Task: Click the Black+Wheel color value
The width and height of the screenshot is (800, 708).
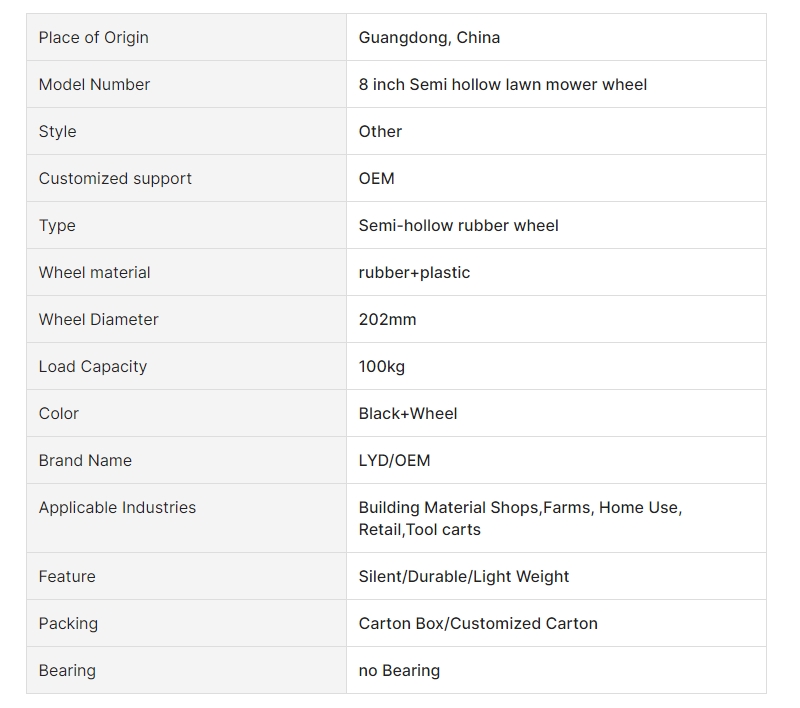Action: coord(408,413)
